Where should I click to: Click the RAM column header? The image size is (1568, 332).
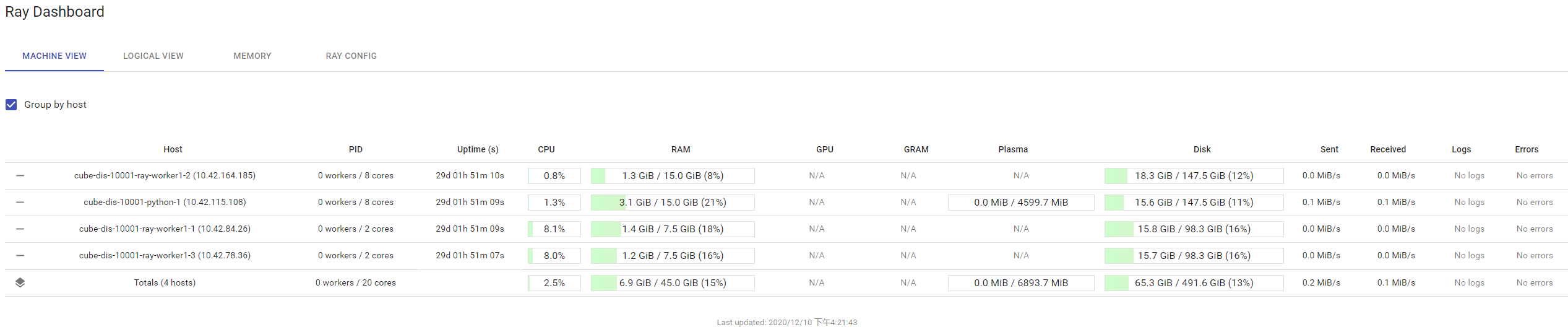pos(681,149)
